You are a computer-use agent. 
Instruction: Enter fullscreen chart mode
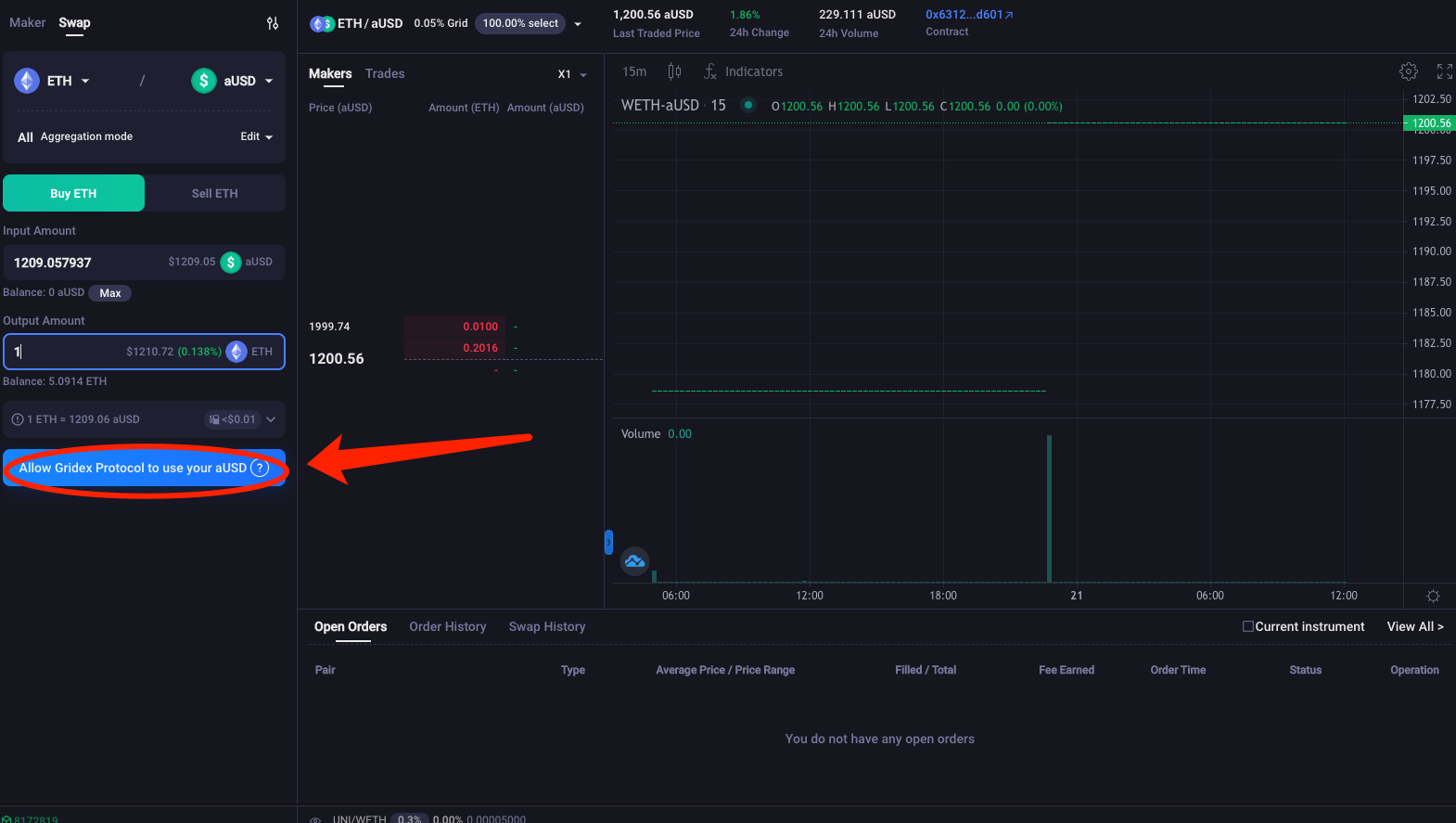pyautogui.click(x=1444, y=71)
